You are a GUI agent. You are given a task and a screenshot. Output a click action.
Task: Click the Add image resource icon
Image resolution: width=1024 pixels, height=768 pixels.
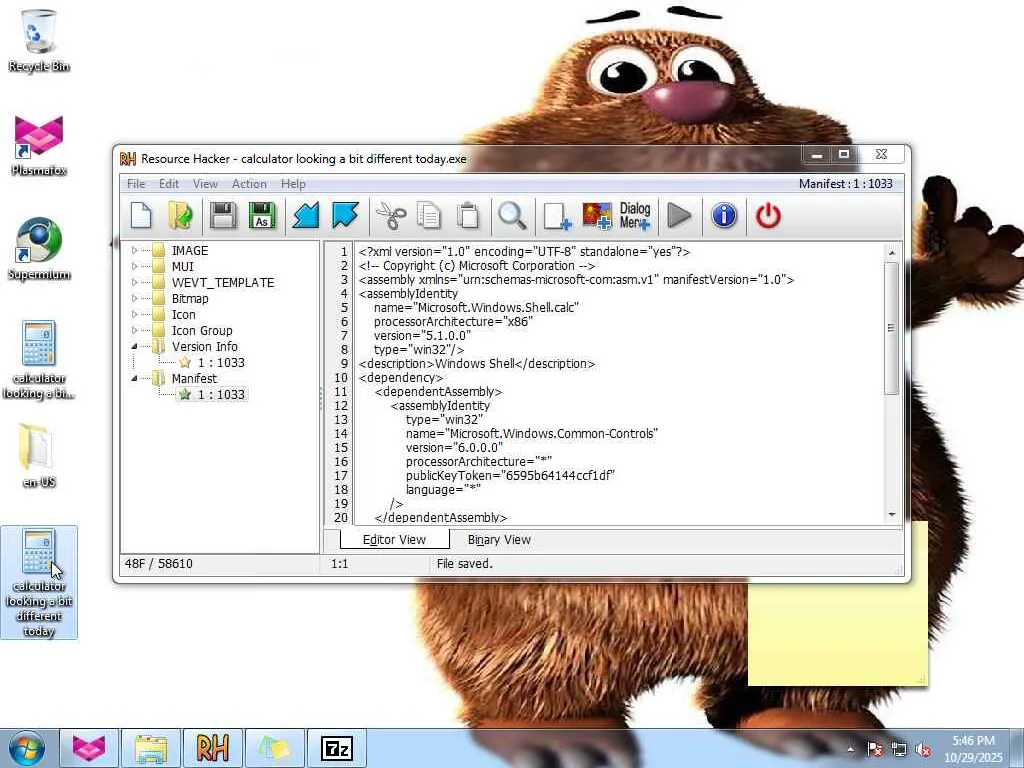pos(597,216)
